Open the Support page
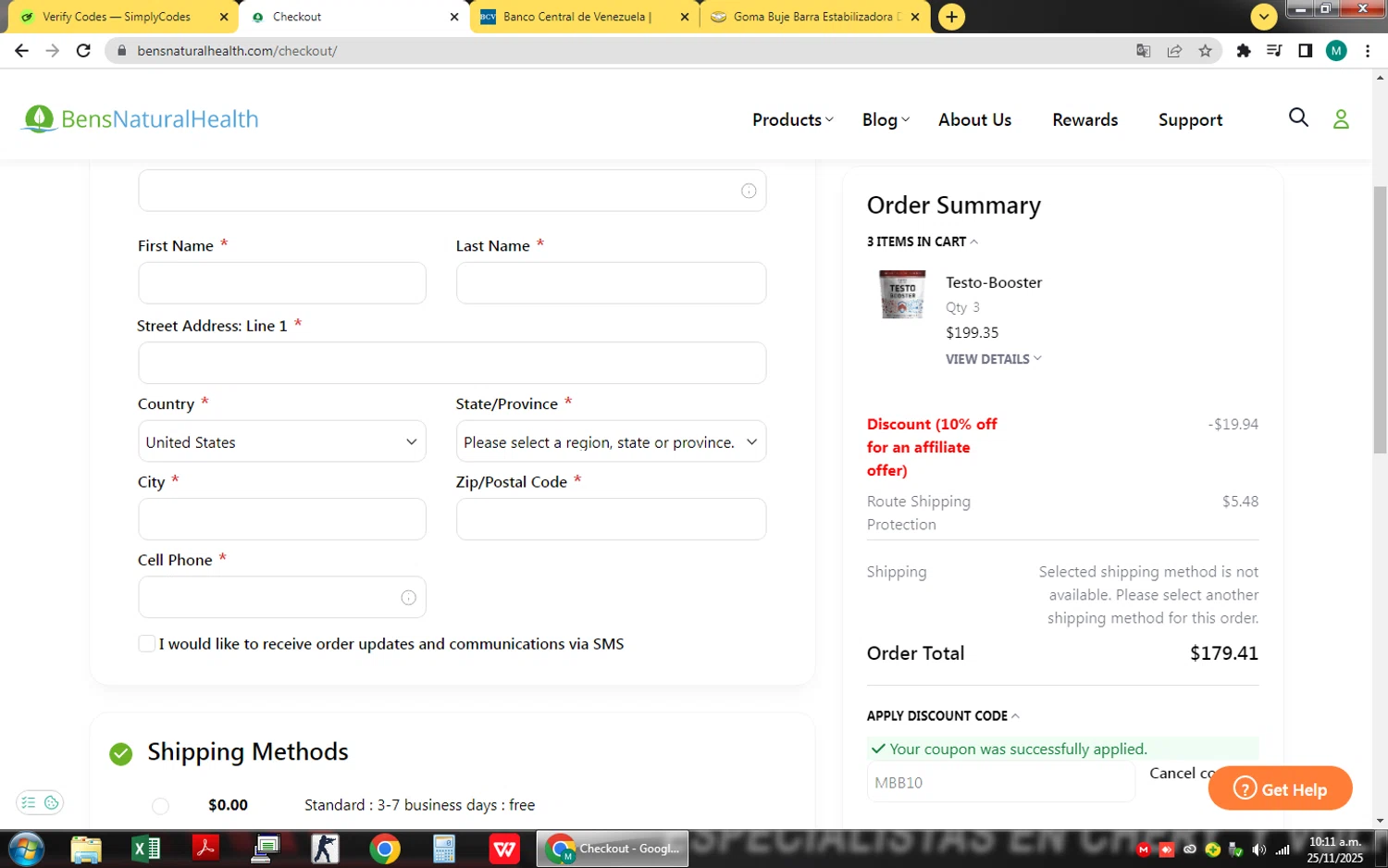1388x868 pixels. click(x=1190, y=119)
